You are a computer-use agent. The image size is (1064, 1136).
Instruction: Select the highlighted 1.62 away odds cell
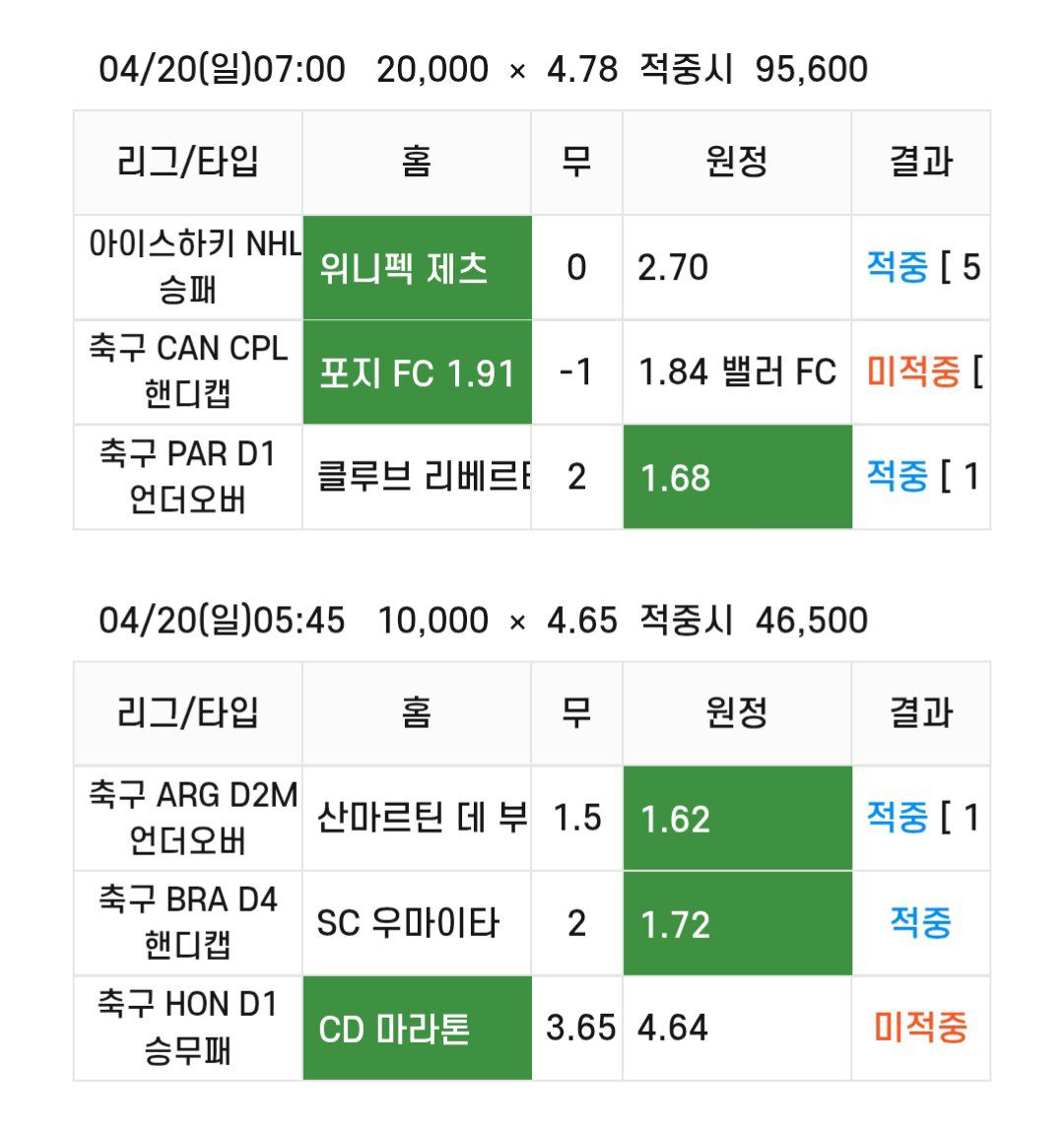(x=737, y=818)
